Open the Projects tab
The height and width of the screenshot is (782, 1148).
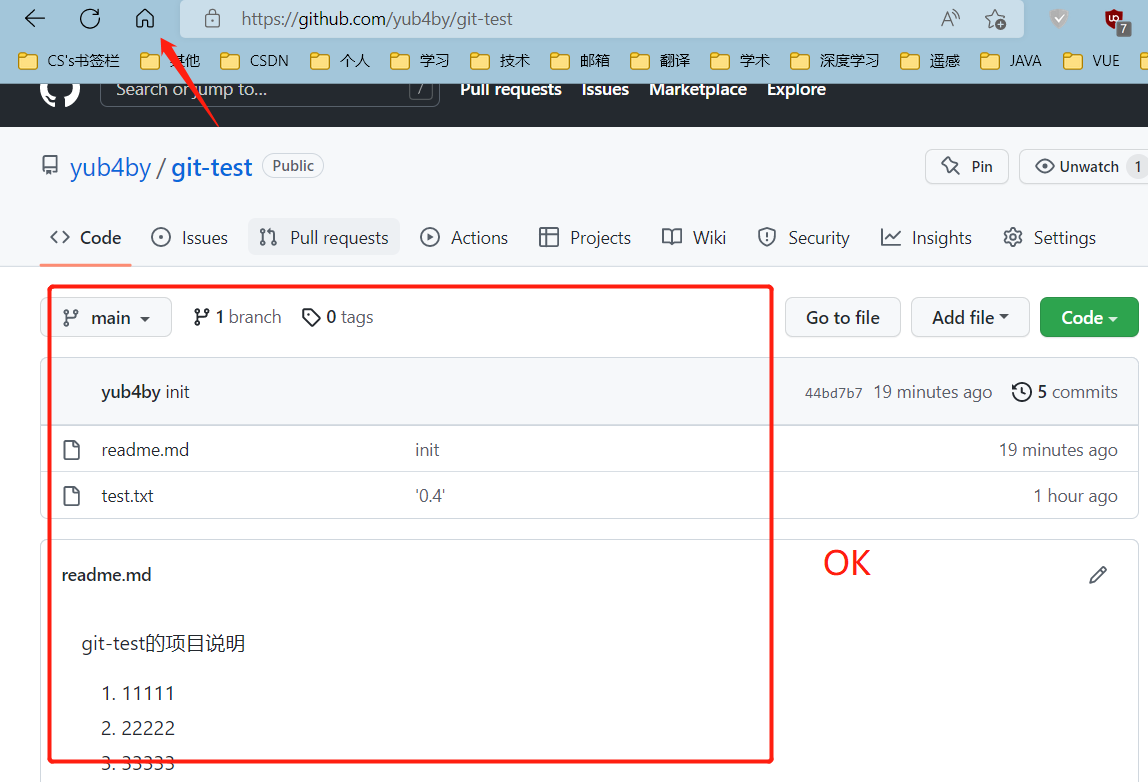584,238
